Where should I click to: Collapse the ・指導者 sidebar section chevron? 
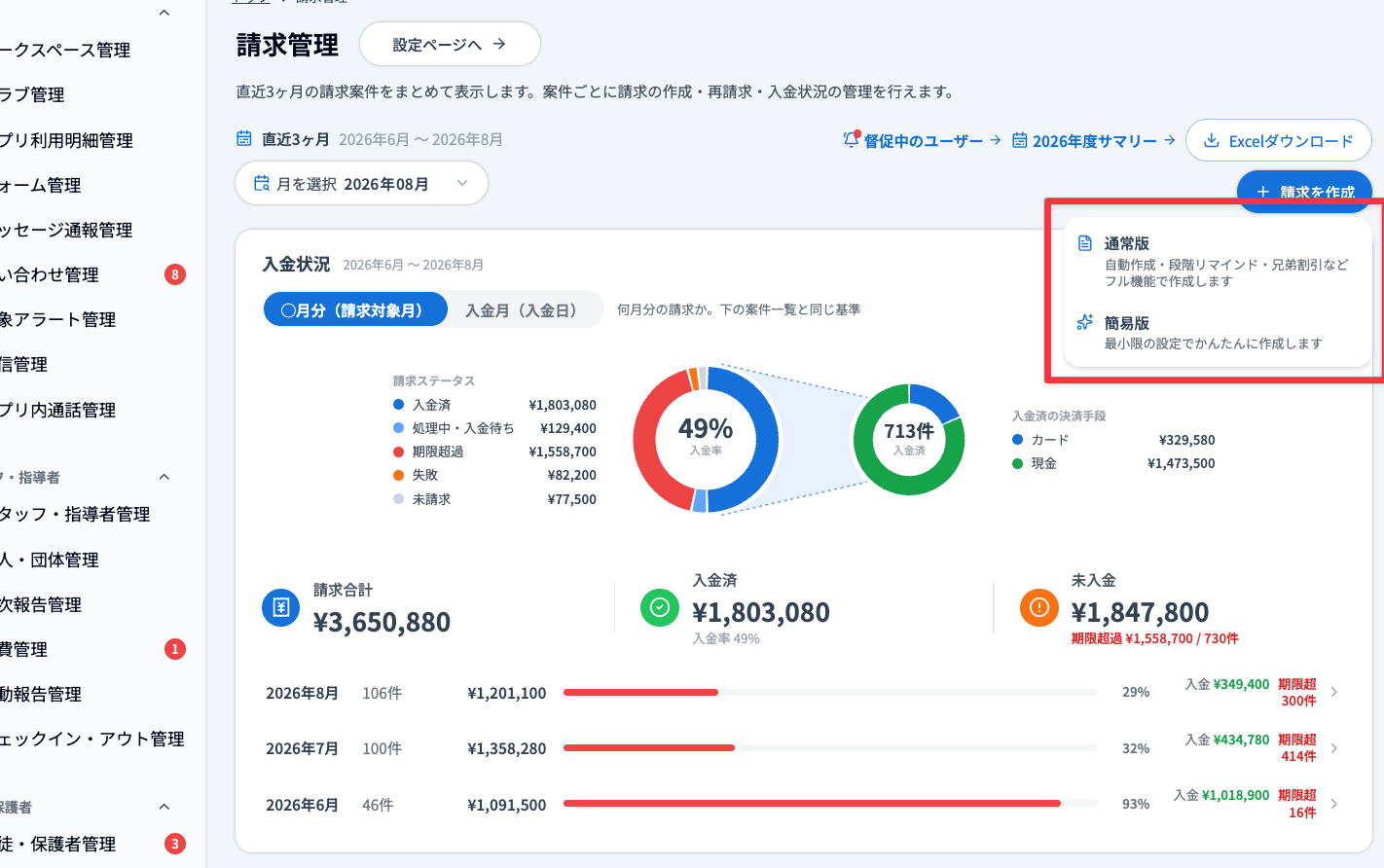(164, 477)
